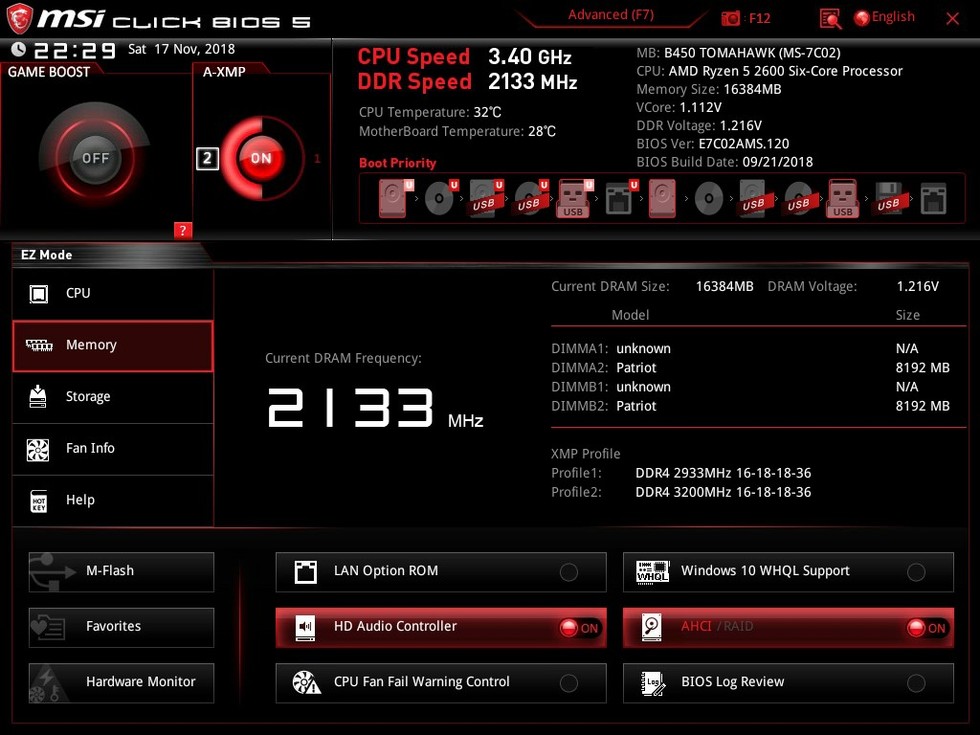The width and height of the screenshot is (980, 735).
Task: Select the legacy USB hard disk boot icon
Action: tap(753, 198)
